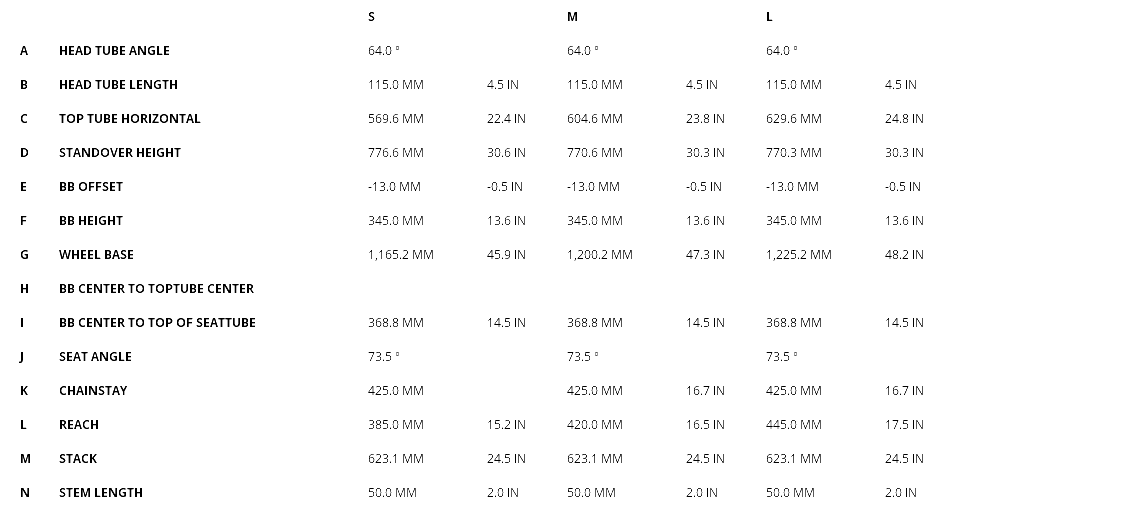Click the 445.0 MM reach value
1136x511 pixels.
pos(794,425)
